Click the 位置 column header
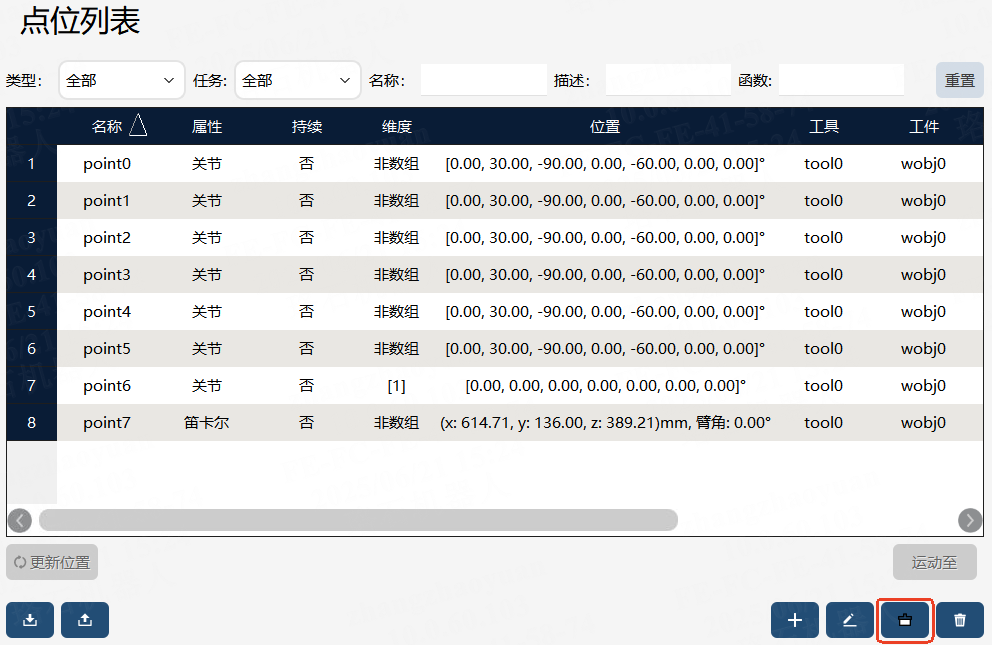The height and width of the screenshot is (645, 992). pos(605,126)
